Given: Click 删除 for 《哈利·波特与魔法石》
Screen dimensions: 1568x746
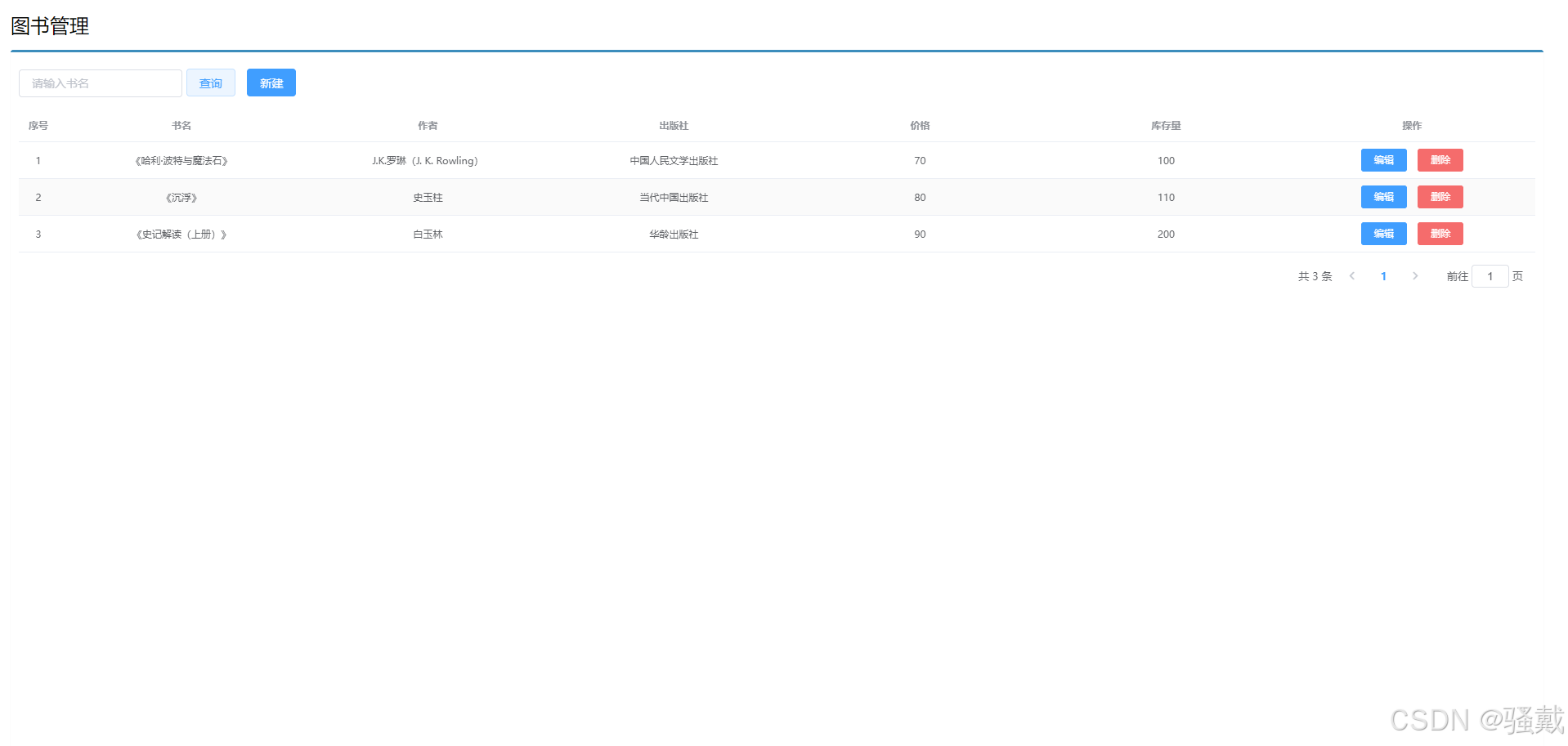Looking at the screenshot, I should 1440,160.
